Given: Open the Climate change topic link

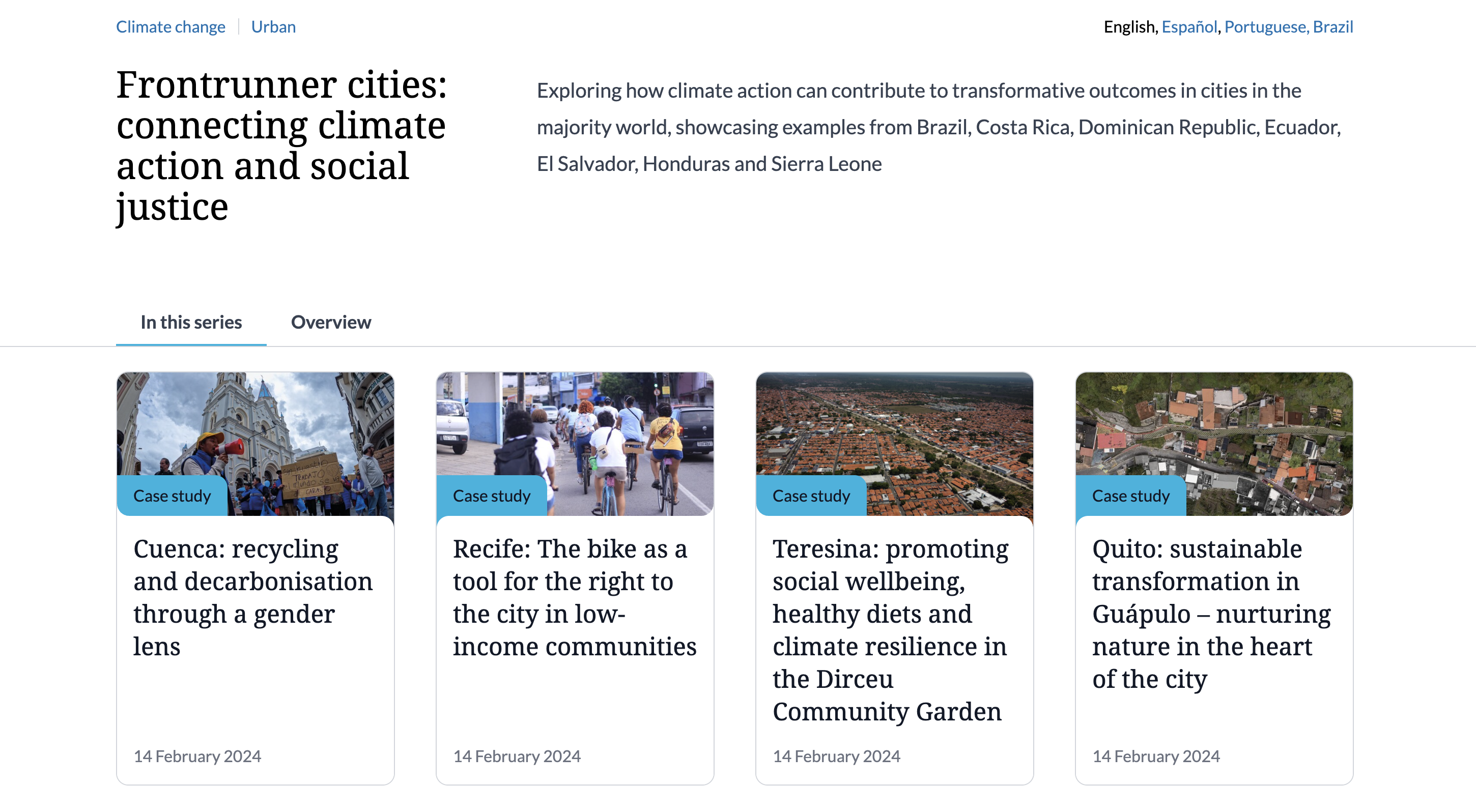Looking at the screenshot, I should pyautogui.click(x=170, y=27).
